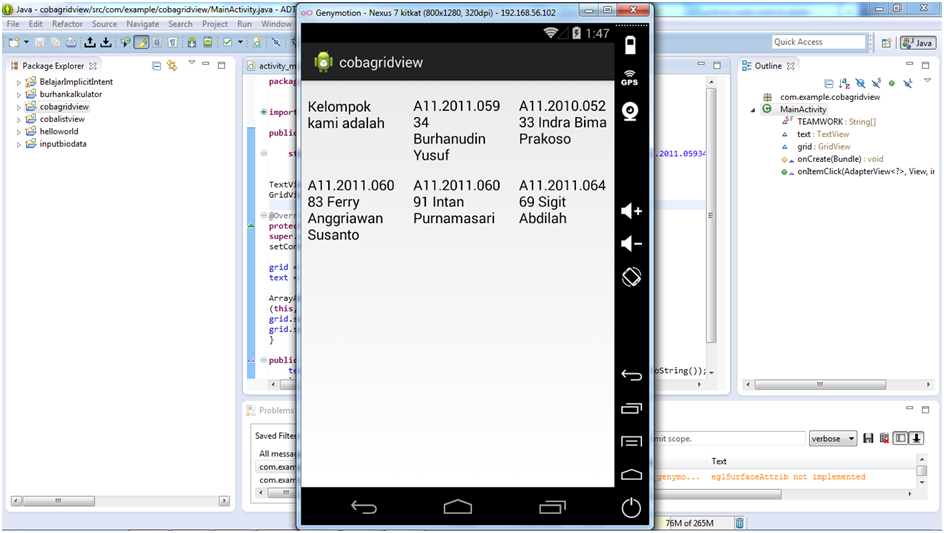Tap Android navigation bar home button
This screenshot has height=533, width=944.
[x=458, y=508]
